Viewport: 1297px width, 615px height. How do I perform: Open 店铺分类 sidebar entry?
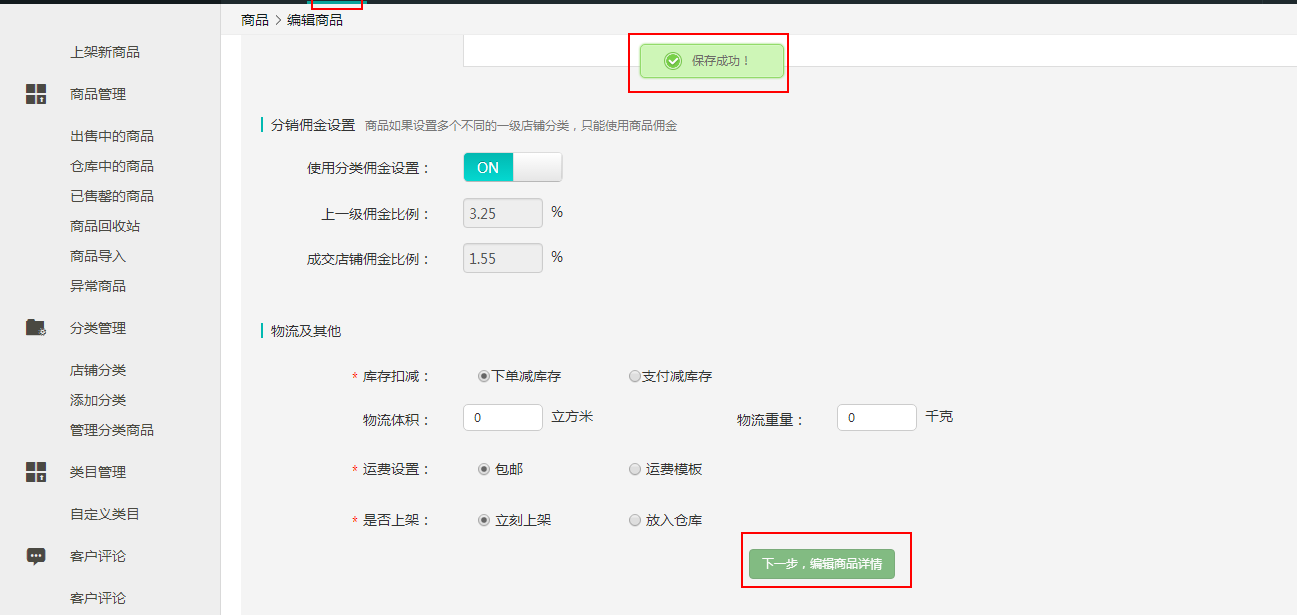click(98, 370)
